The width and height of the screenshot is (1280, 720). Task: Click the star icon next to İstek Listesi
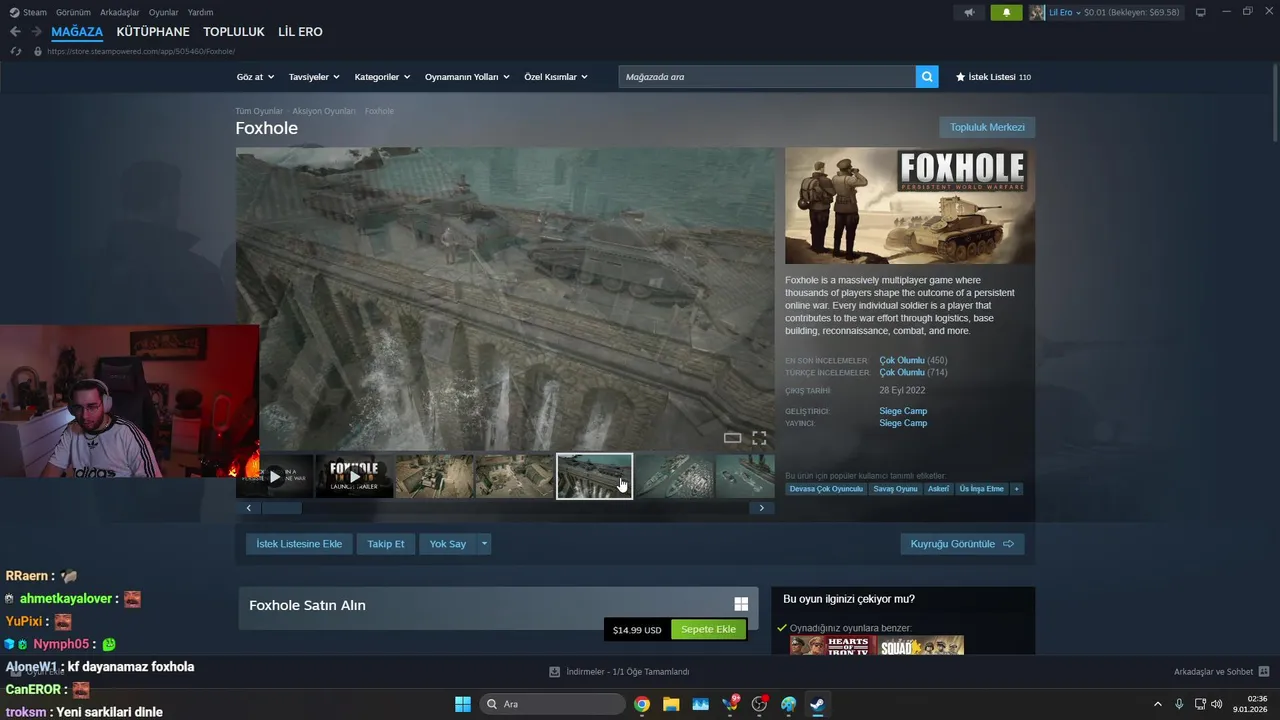[x=961, y=77]
